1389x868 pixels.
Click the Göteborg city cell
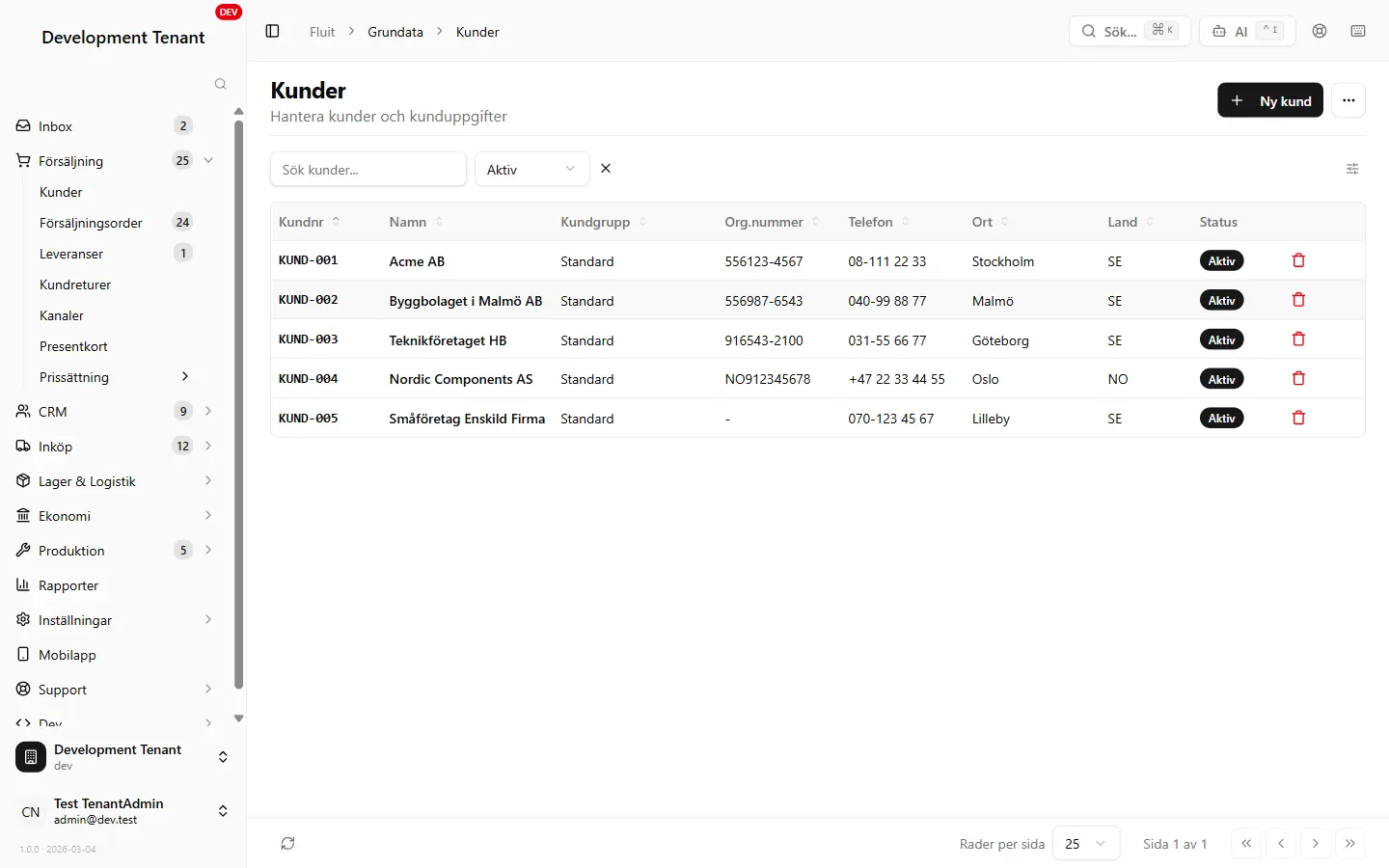1000,340
